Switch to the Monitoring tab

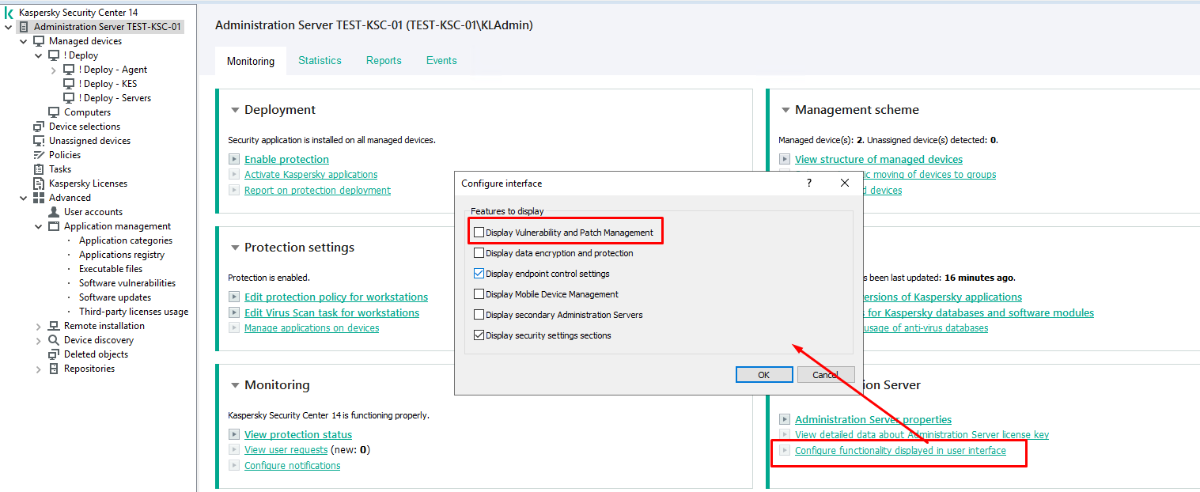[x=250, y=61]
